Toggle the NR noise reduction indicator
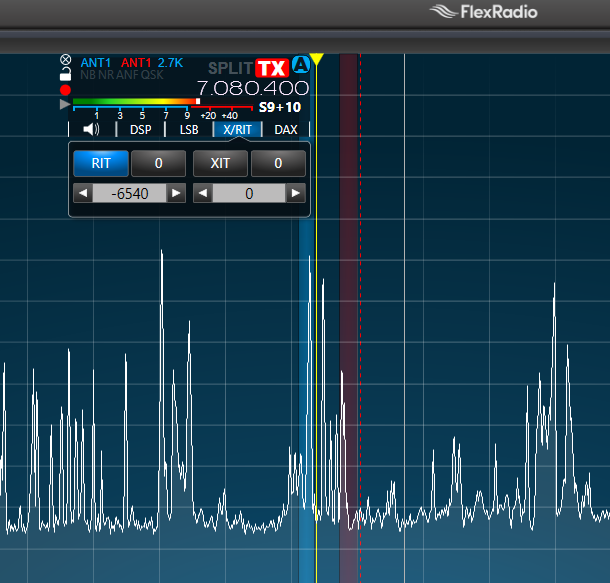 point(106,75)
